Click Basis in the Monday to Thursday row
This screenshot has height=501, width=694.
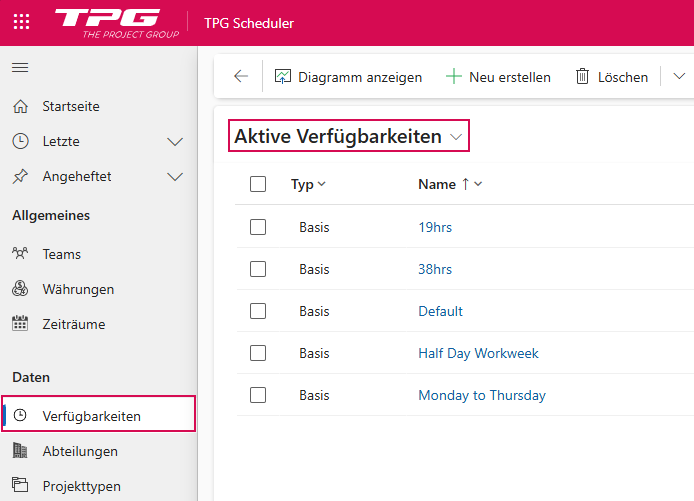coord(314,395)
